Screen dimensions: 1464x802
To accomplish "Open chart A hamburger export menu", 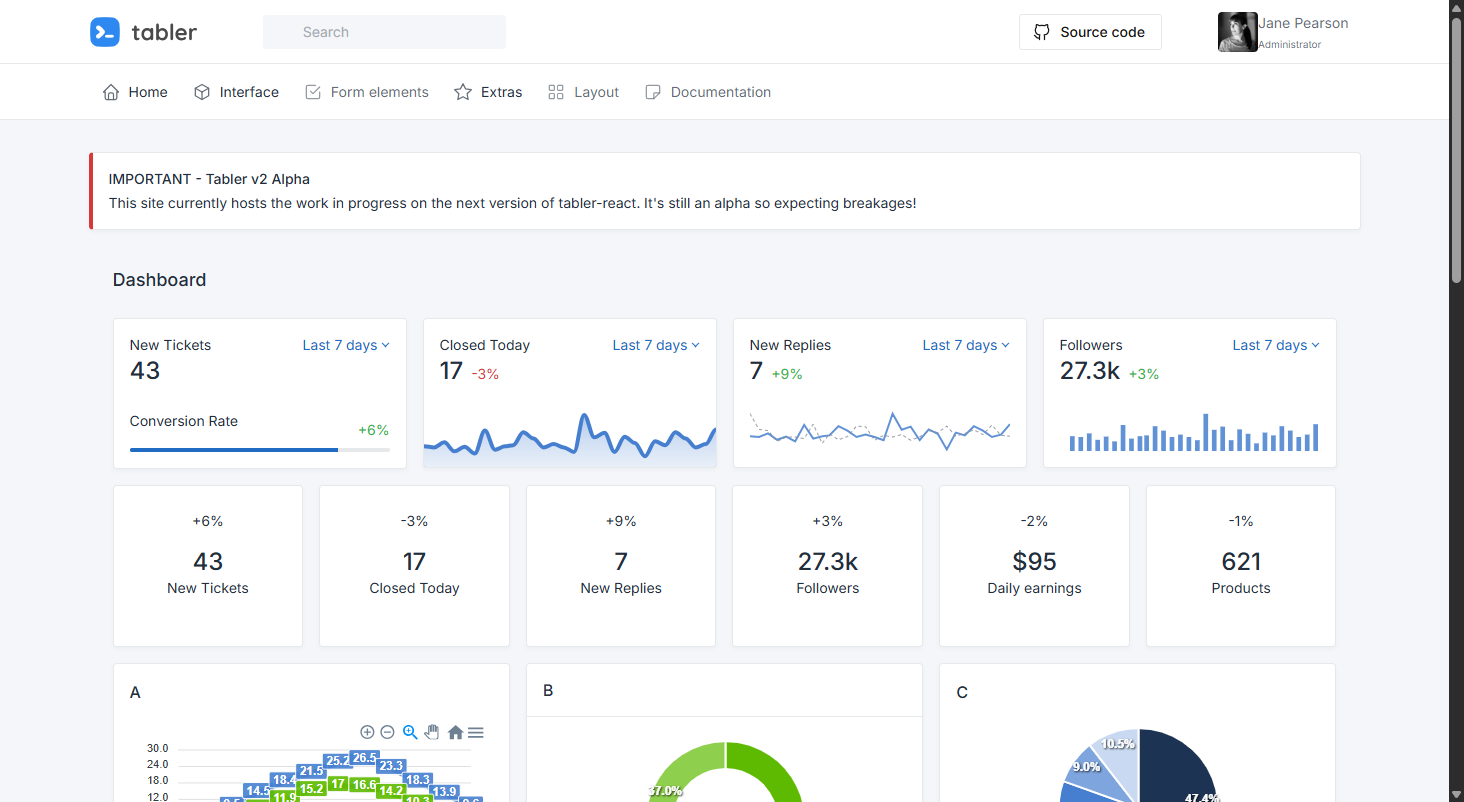I will 476,732.
